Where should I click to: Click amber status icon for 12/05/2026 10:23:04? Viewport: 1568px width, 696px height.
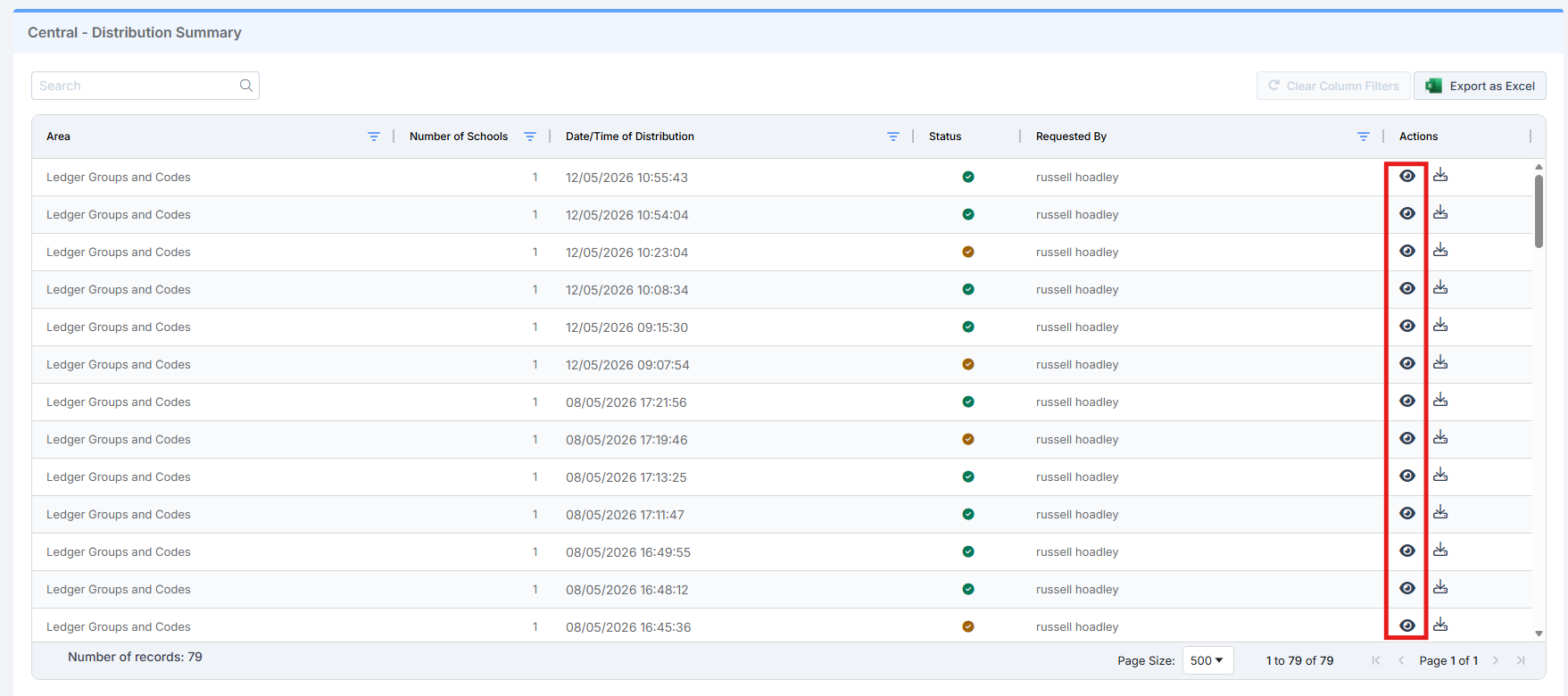tap(968, 252)
